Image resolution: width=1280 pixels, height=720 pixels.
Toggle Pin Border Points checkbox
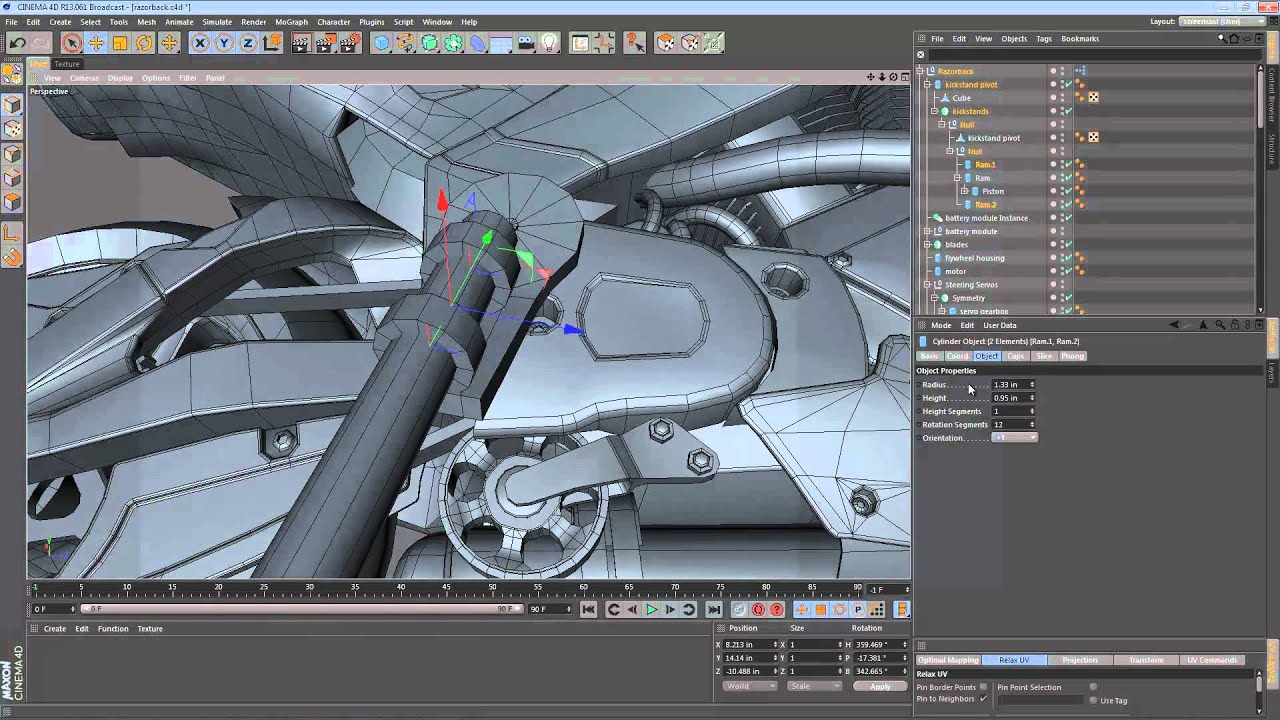point(983,687)
